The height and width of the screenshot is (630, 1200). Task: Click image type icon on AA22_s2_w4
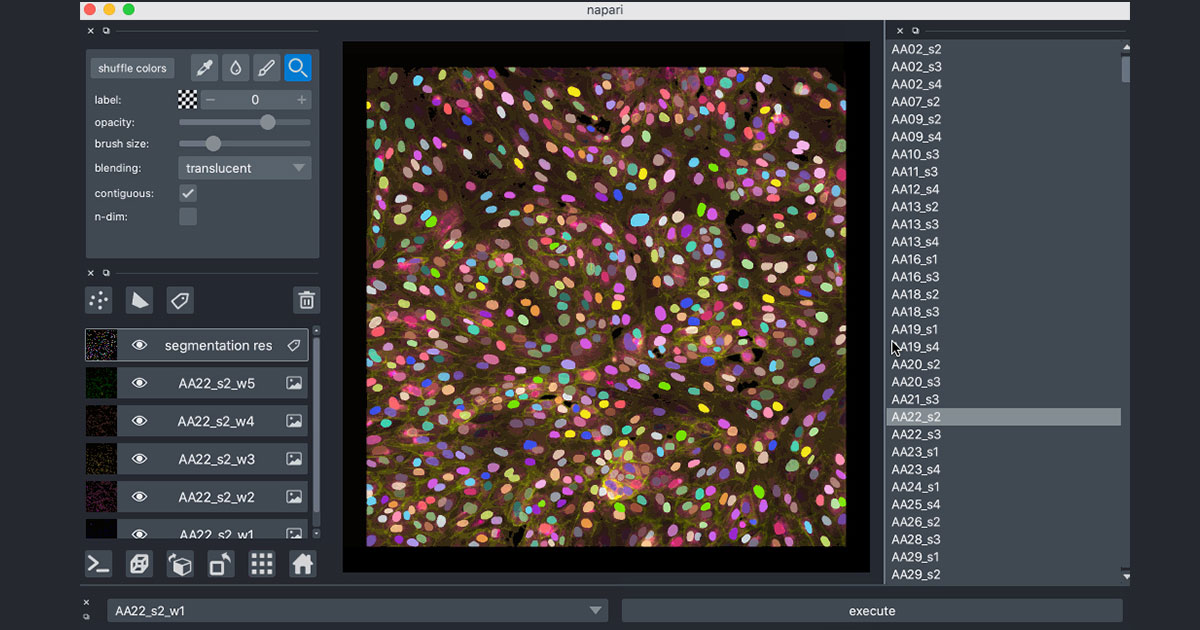click(294, 421)
